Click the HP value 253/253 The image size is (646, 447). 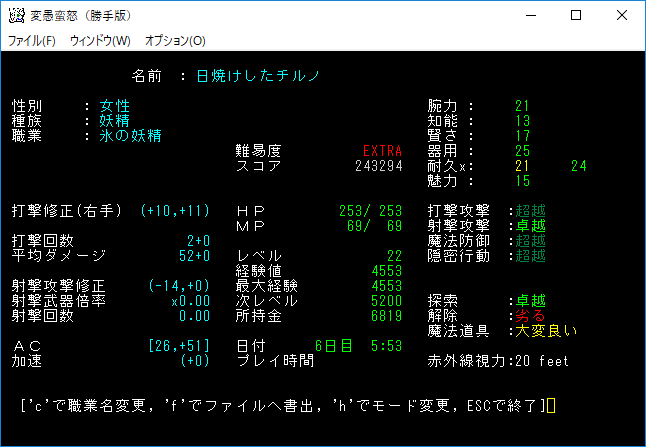[370, 211]
